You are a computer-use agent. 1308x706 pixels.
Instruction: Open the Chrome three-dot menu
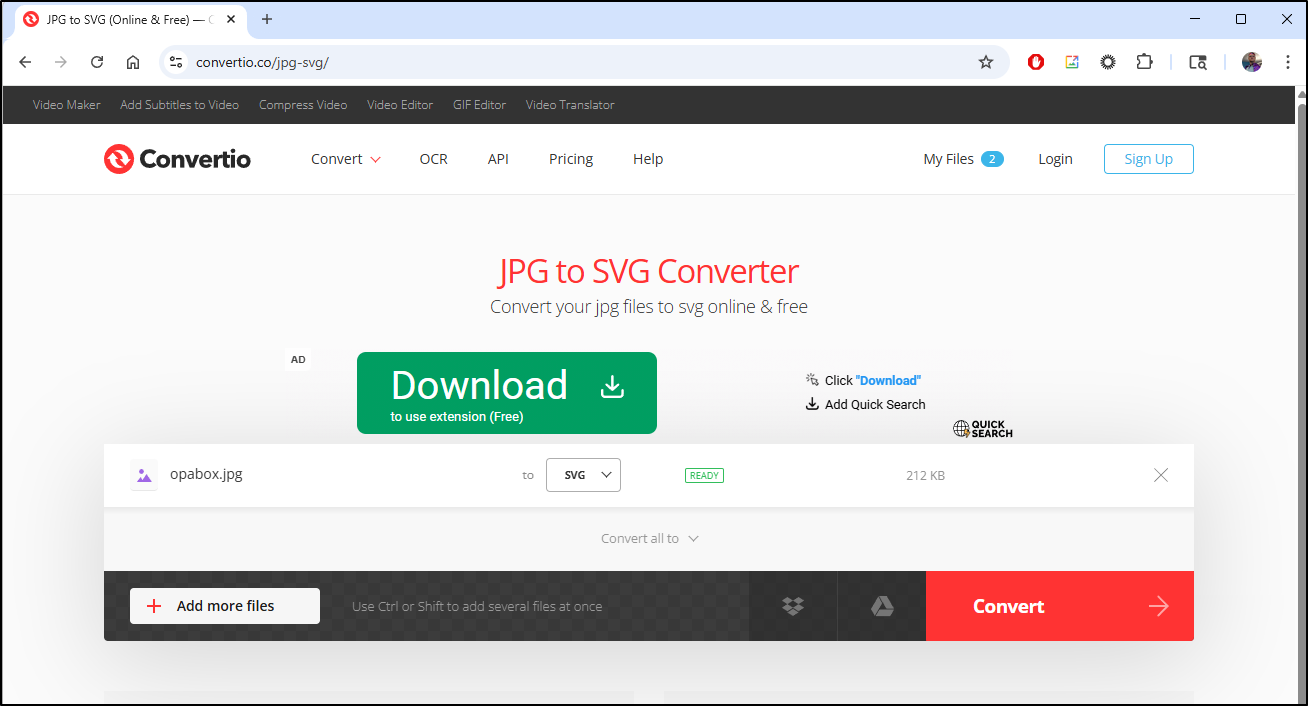click(x=1288, y=62)
